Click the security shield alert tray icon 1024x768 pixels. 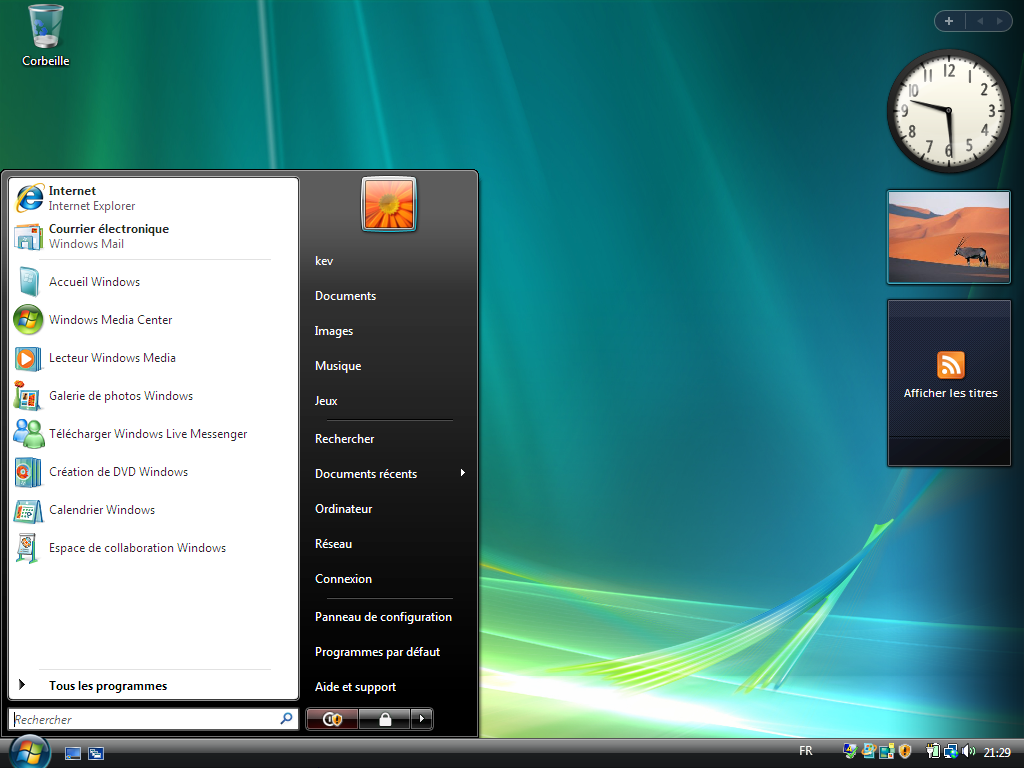(904, 751)
